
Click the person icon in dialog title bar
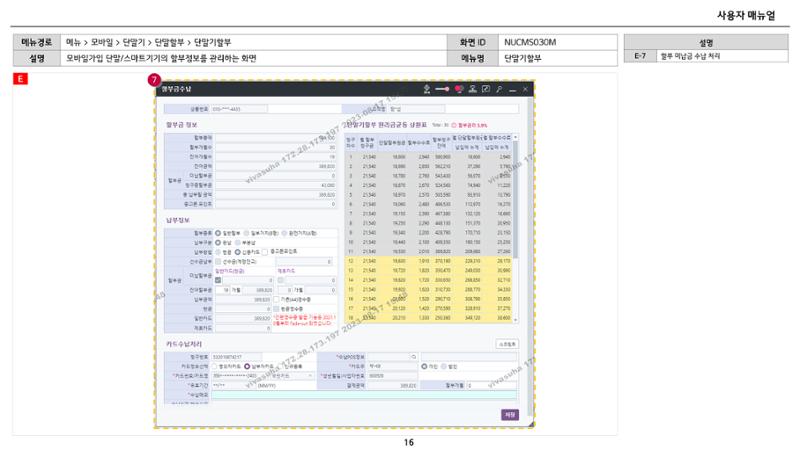427,89
